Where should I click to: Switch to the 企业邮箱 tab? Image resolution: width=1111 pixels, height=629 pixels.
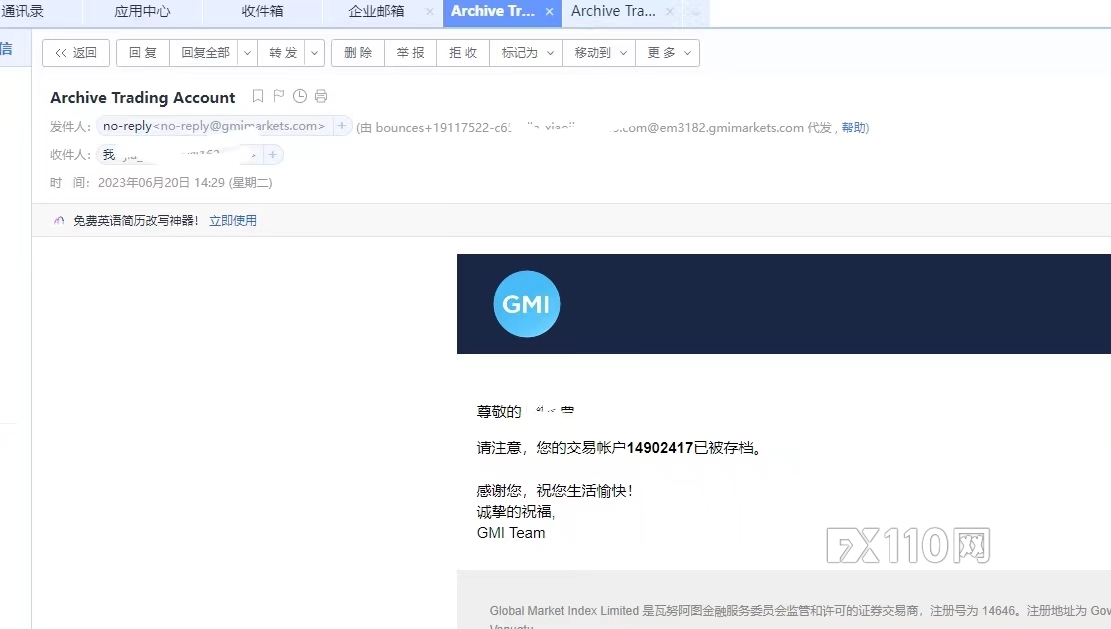(376, 11)
